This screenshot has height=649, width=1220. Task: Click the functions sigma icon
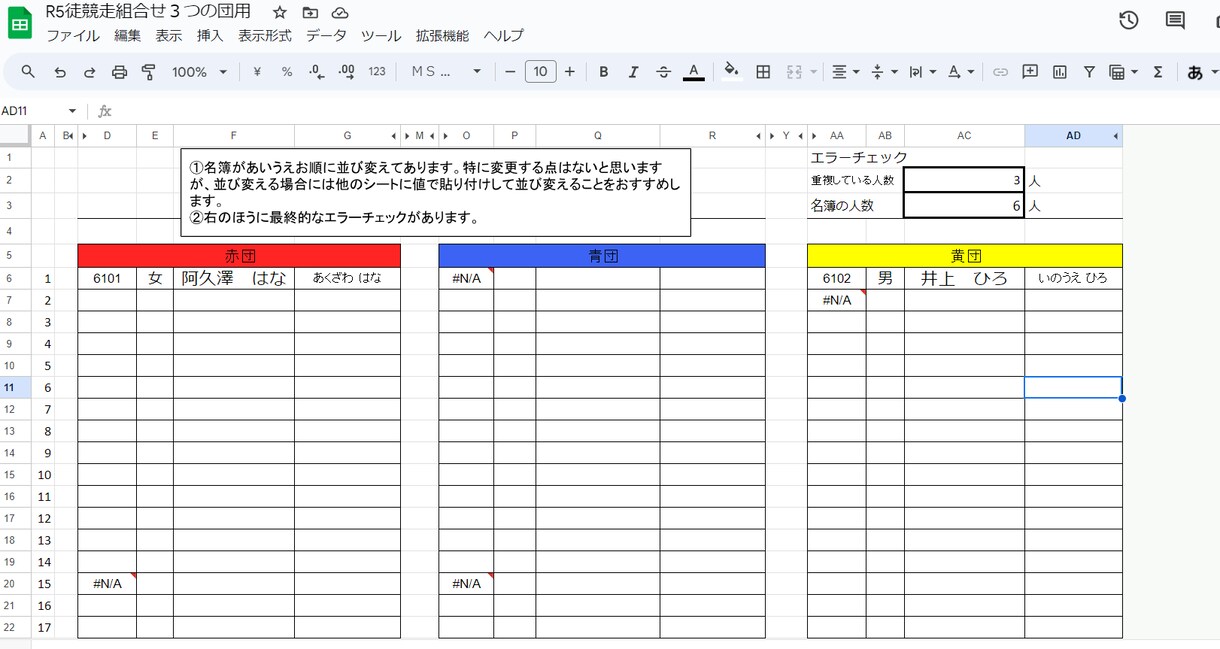pyautogui.click(x=1158, y=72)
